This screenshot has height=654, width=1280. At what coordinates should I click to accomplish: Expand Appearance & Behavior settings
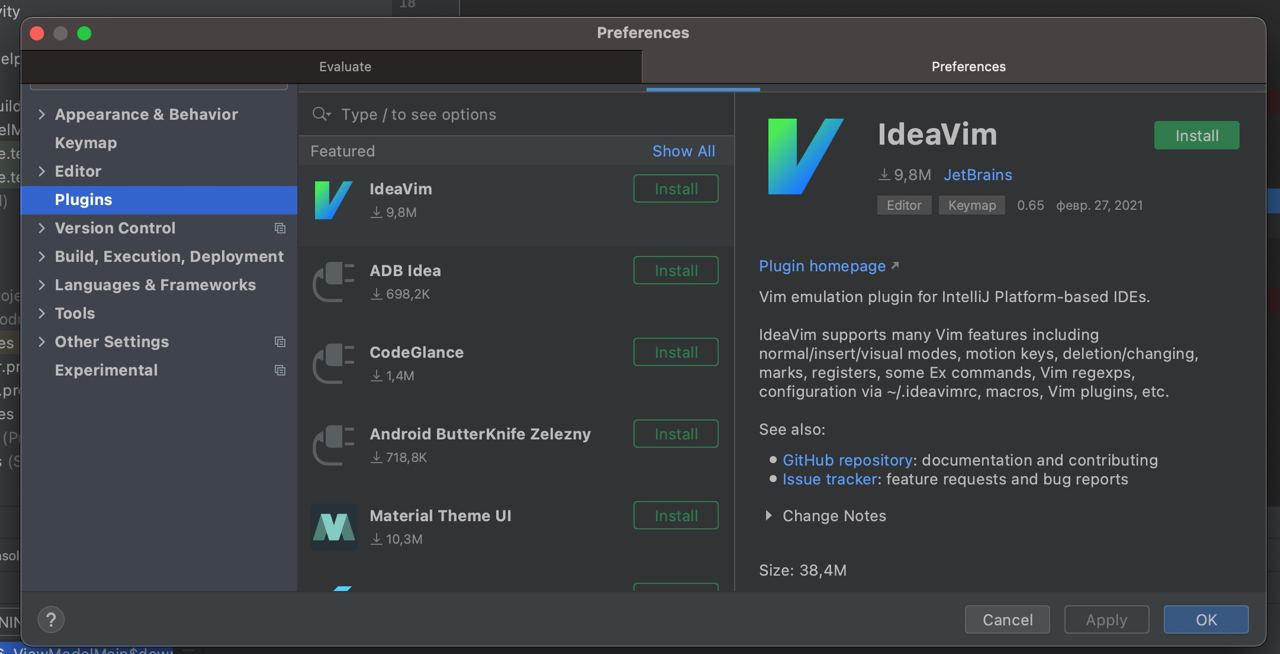coord(41,114)
